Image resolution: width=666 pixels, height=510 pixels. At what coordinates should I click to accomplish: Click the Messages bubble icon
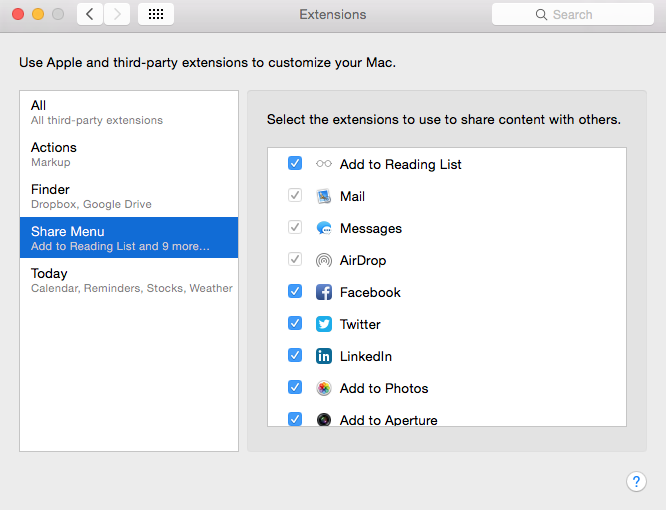coord(324,228)
